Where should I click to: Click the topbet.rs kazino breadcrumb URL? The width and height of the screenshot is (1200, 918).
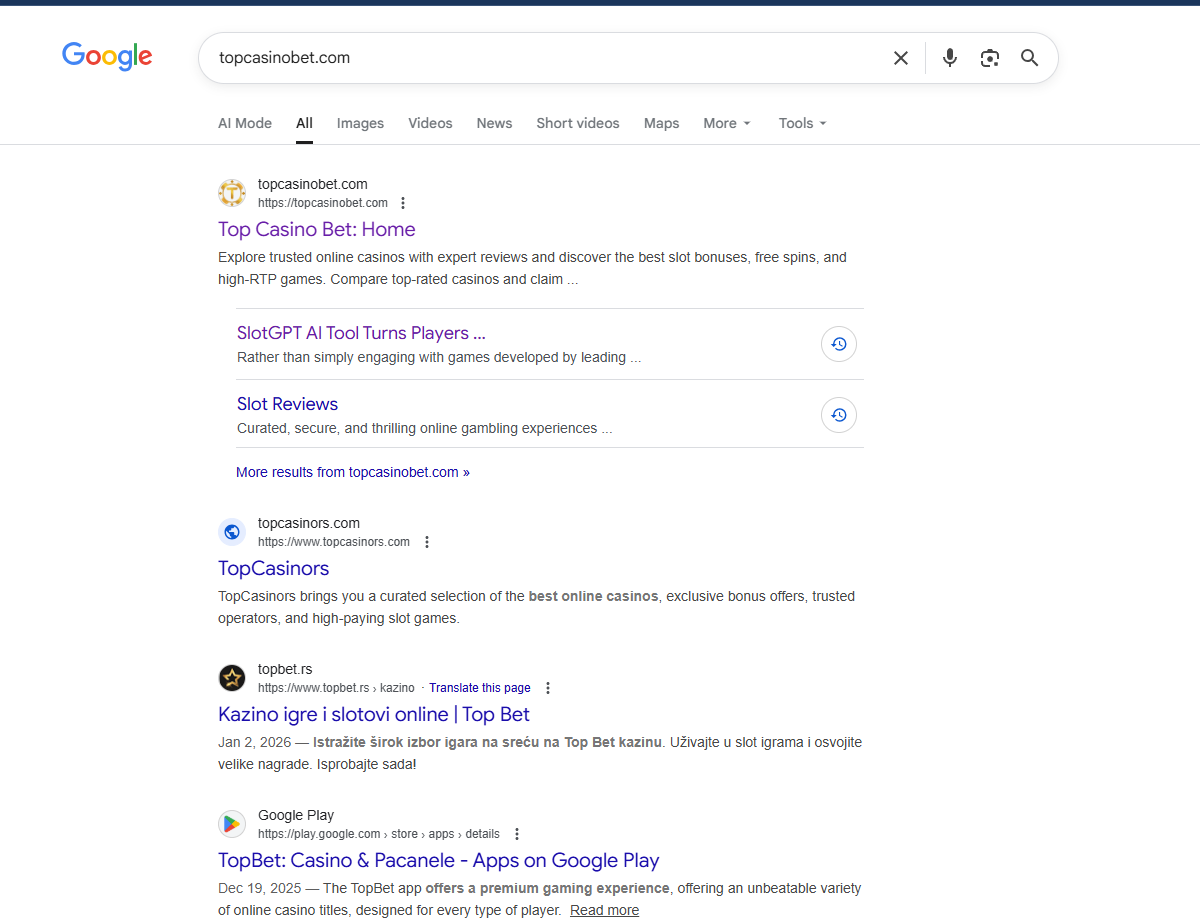(336, 688)
